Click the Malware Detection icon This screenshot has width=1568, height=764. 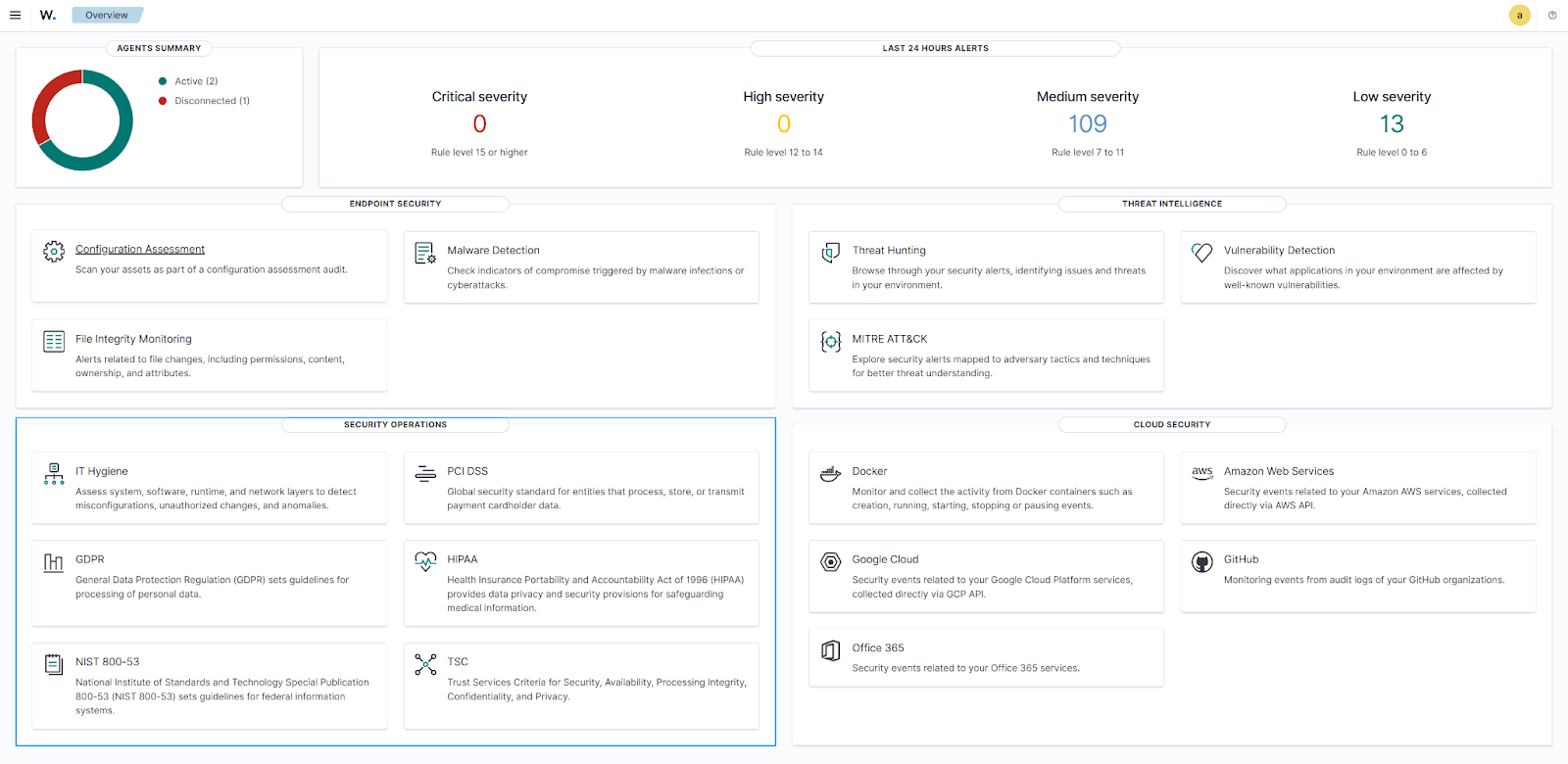point(425,254)
